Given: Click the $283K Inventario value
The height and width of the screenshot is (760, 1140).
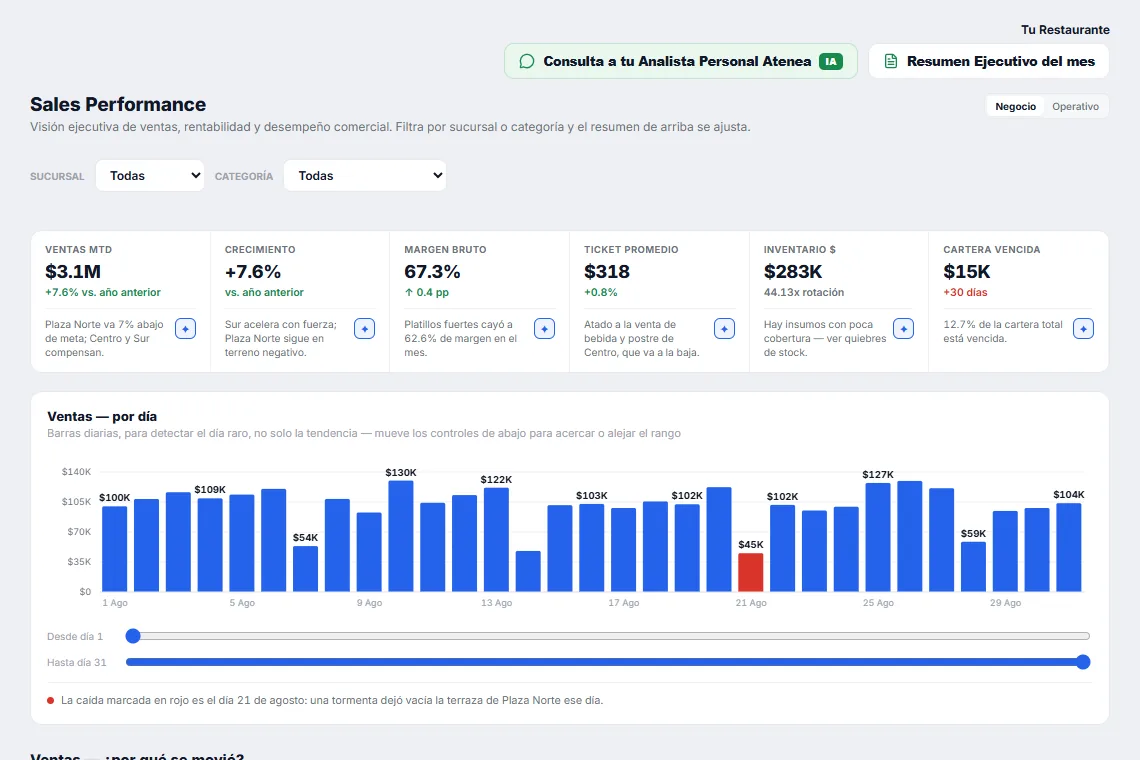Looking at the screenshot, I should pos(792,271).
